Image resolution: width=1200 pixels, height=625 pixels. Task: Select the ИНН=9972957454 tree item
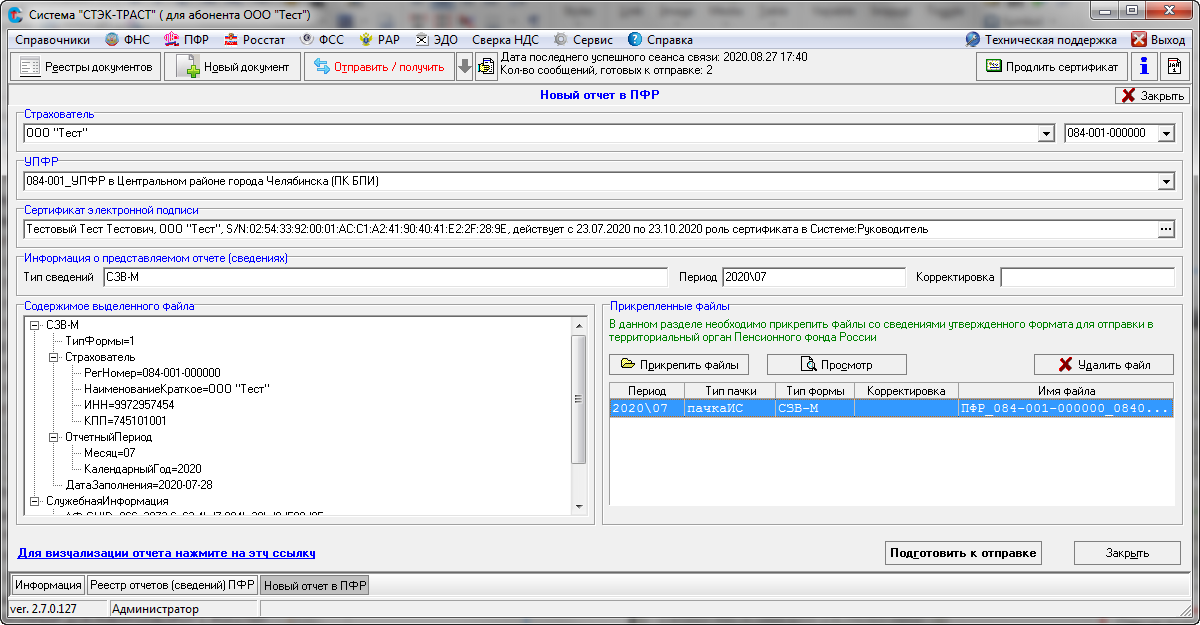pyautogui.click(x=129, y=405)
